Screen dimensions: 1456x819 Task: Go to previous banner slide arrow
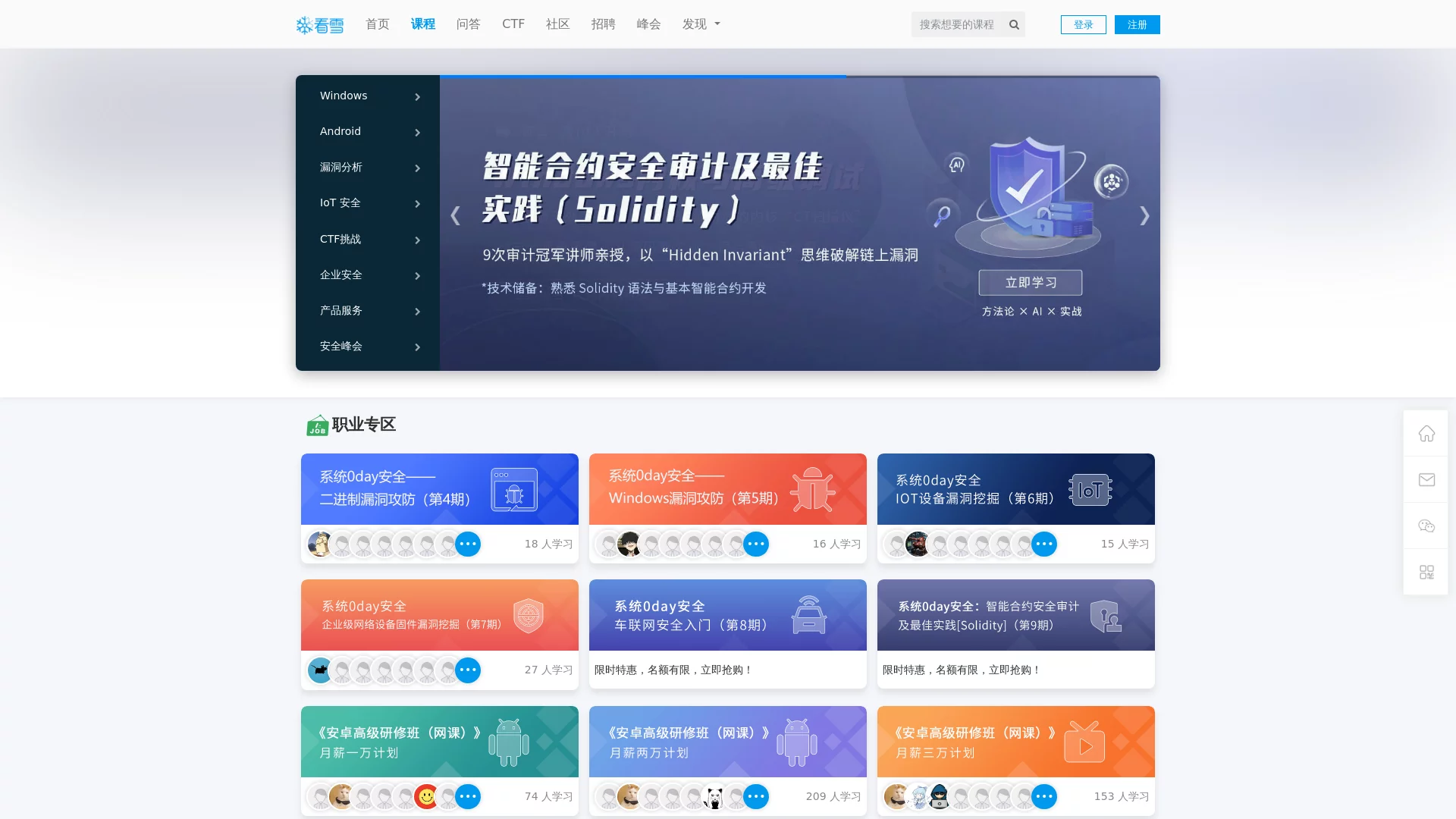pos(455,216)
